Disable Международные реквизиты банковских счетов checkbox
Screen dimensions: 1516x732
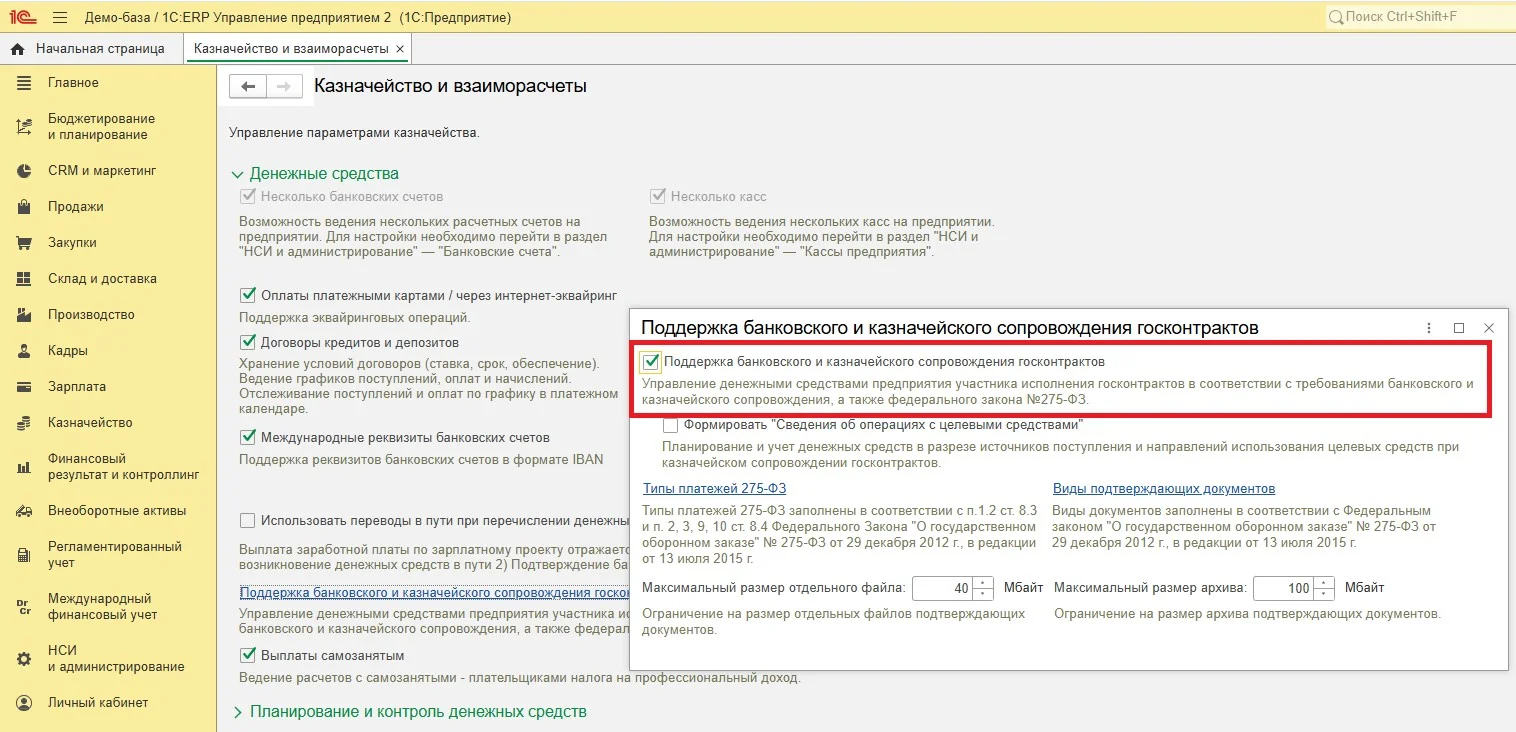248,437
